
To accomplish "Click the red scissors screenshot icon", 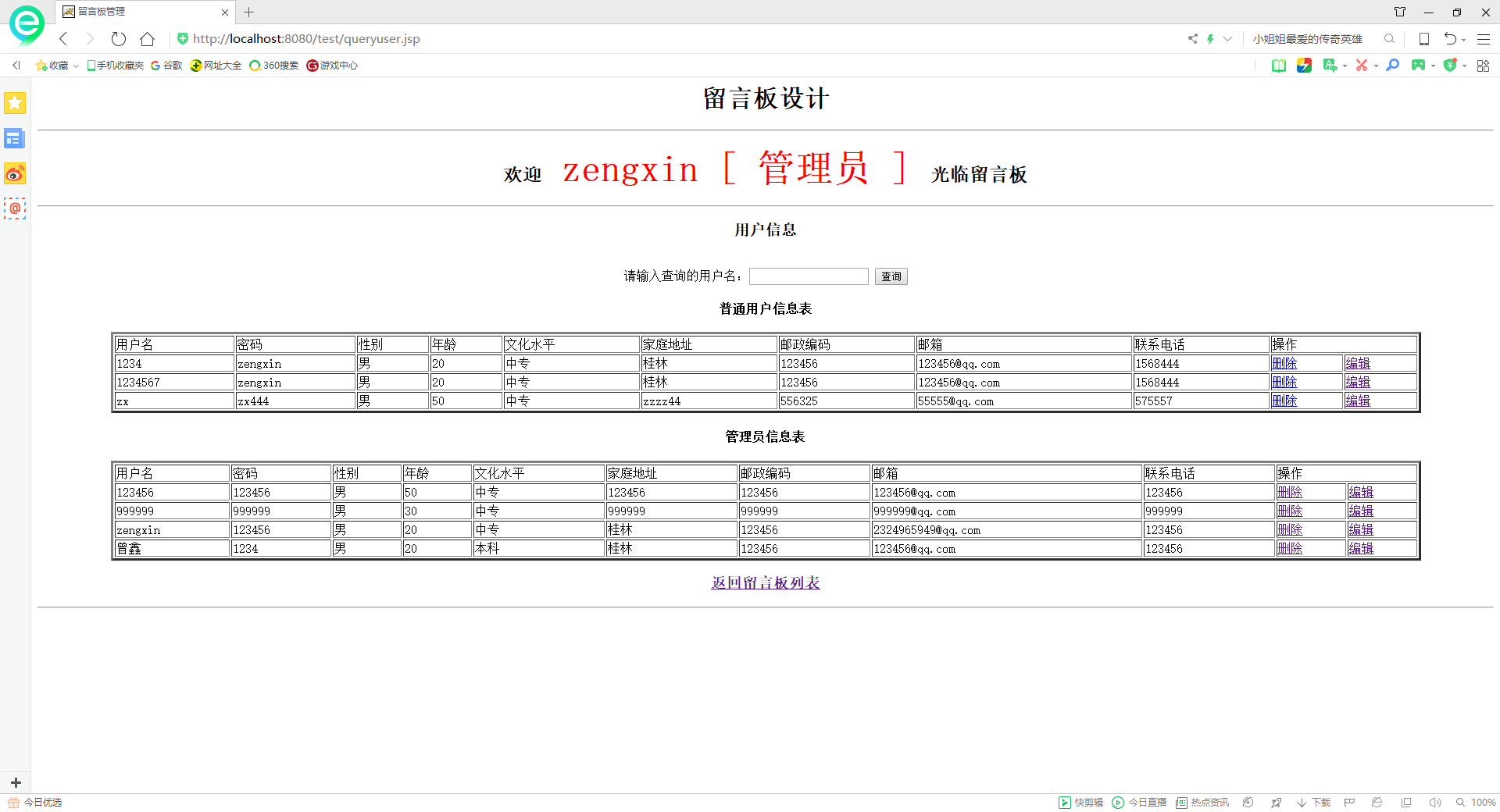I will pos(1362,66).
